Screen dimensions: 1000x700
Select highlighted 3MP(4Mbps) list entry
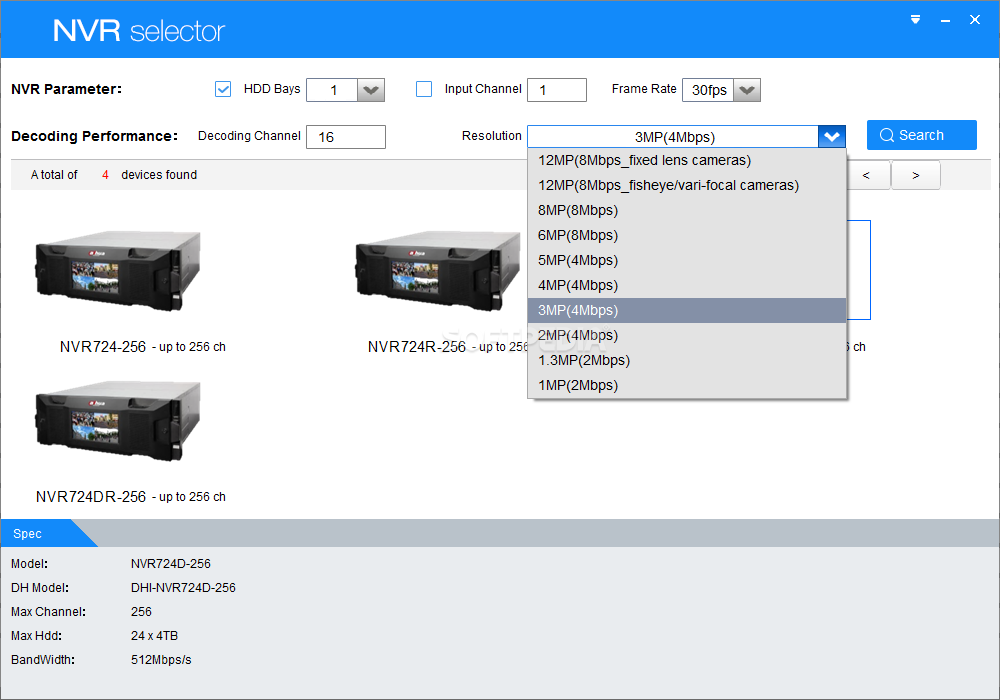point(687,310)
